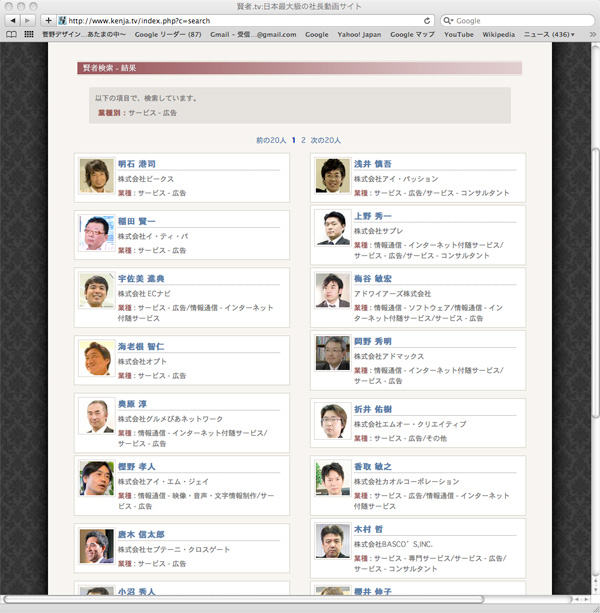Open the 菅野デザイン bookmark
Image resolution: width=600 pixels, height=613 pixels.
[84, 34]
